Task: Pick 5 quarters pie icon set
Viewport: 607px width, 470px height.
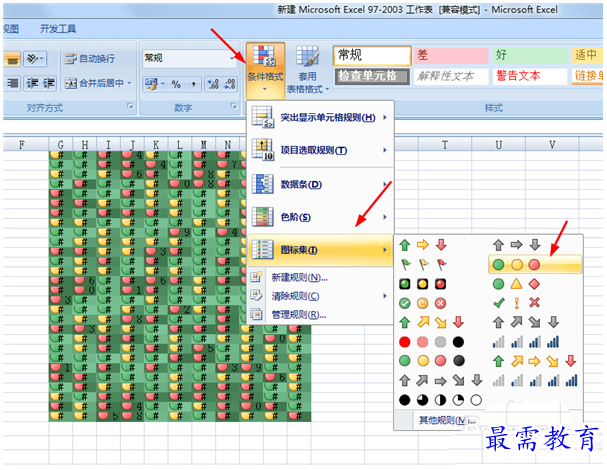Action: [x=441, y=400]
